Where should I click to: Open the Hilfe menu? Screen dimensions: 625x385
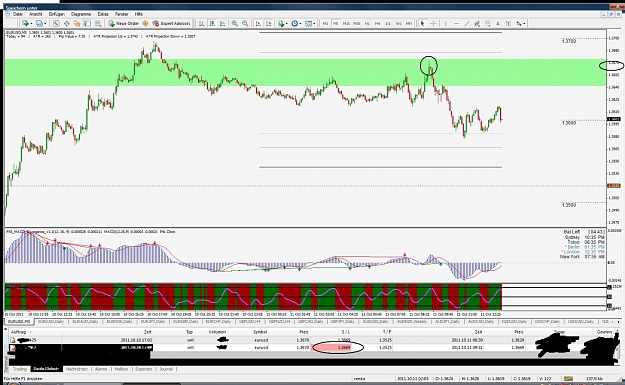point(139,14)
